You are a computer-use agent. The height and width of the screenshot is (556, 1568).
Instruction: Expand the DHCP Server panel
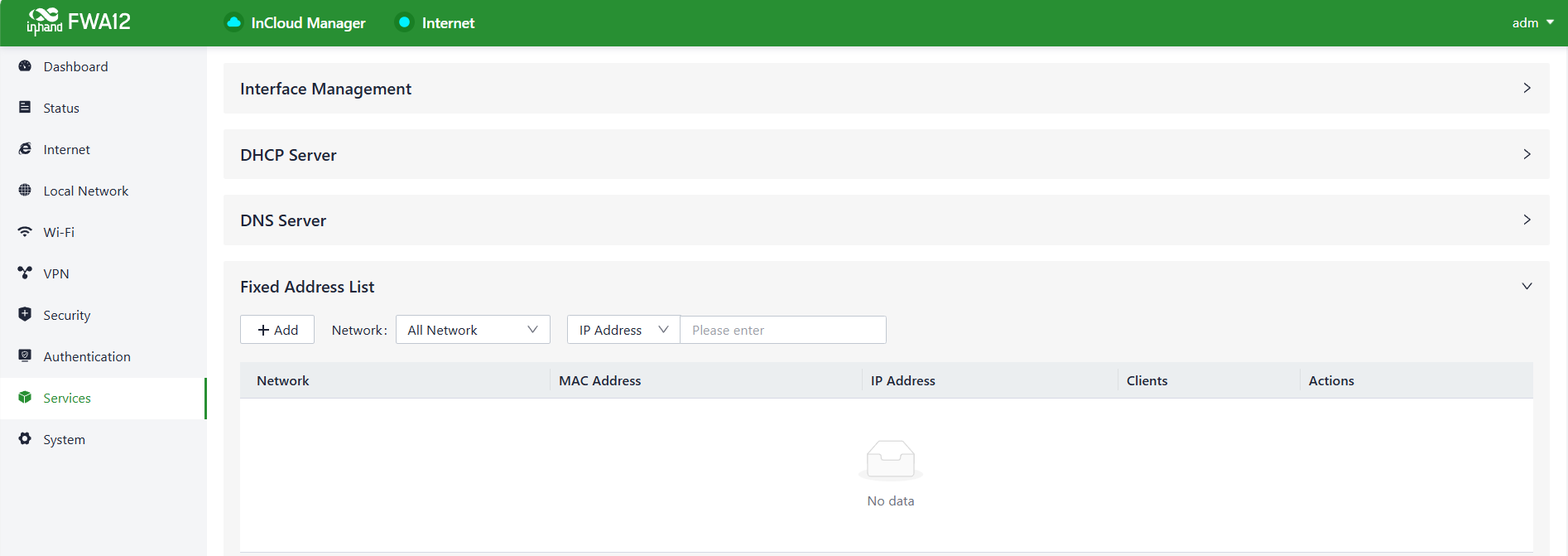tap(1527, 154)
